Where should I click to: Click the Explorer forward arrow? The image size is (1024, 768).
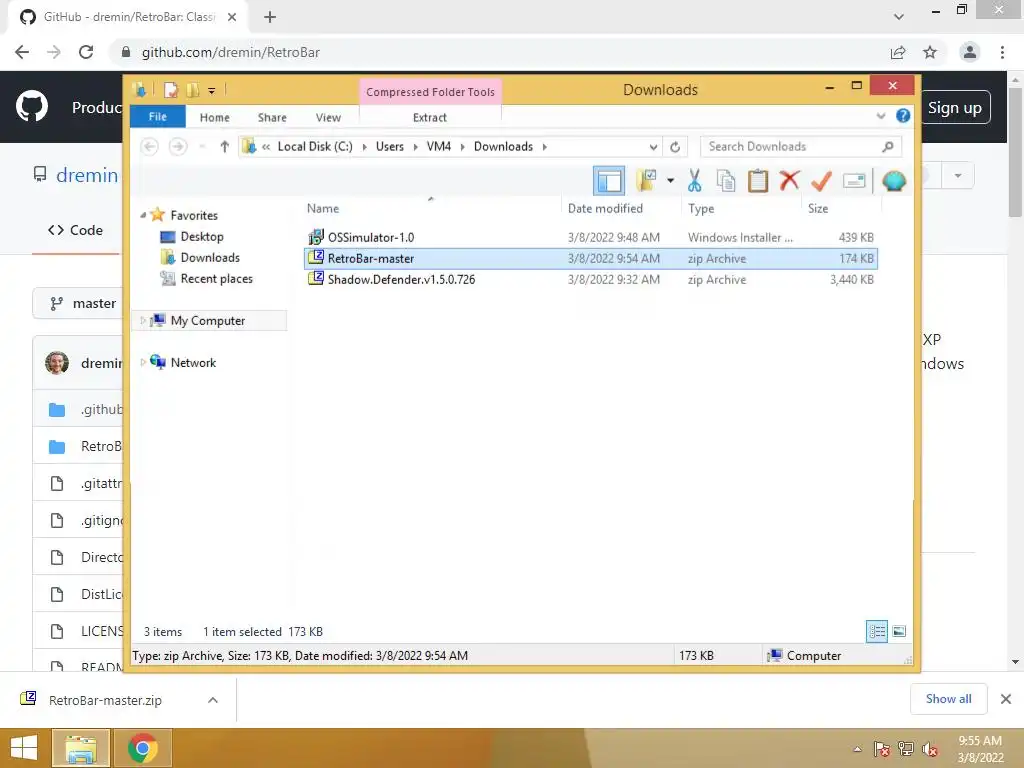[178, 147]
